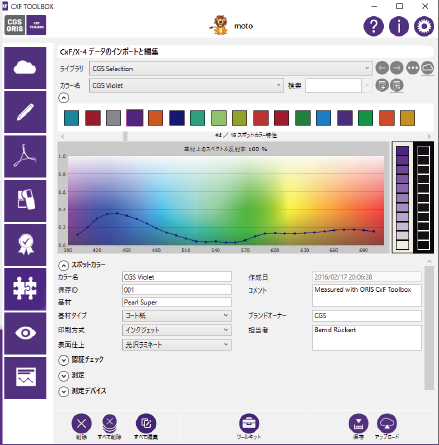Image resolution: width=439 pixels, height=445 pixels.
Task: Click the add color icon beside search
Action: [x=382, y=85]
